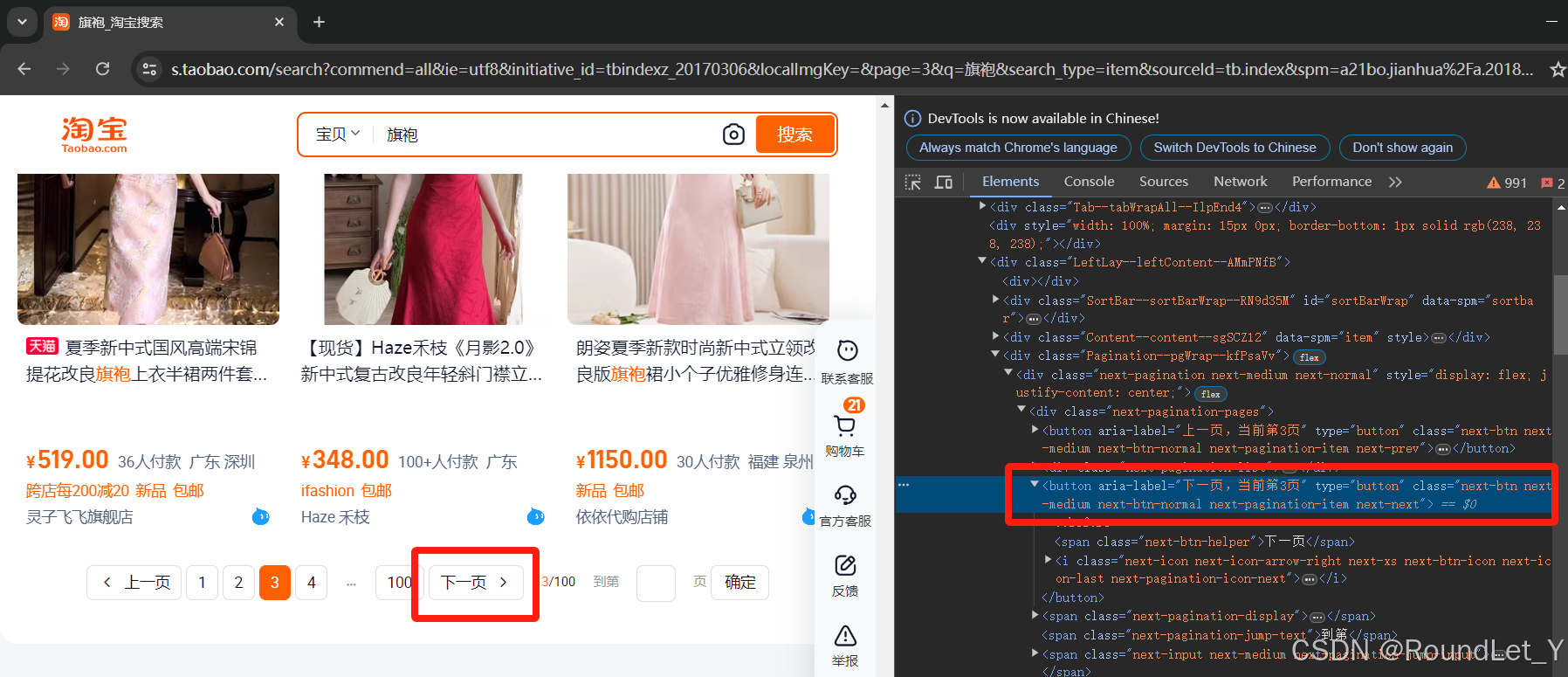Open the ¥1150.00 pink dress product image
1568x677 pixels.
click(x=698, y=249)
